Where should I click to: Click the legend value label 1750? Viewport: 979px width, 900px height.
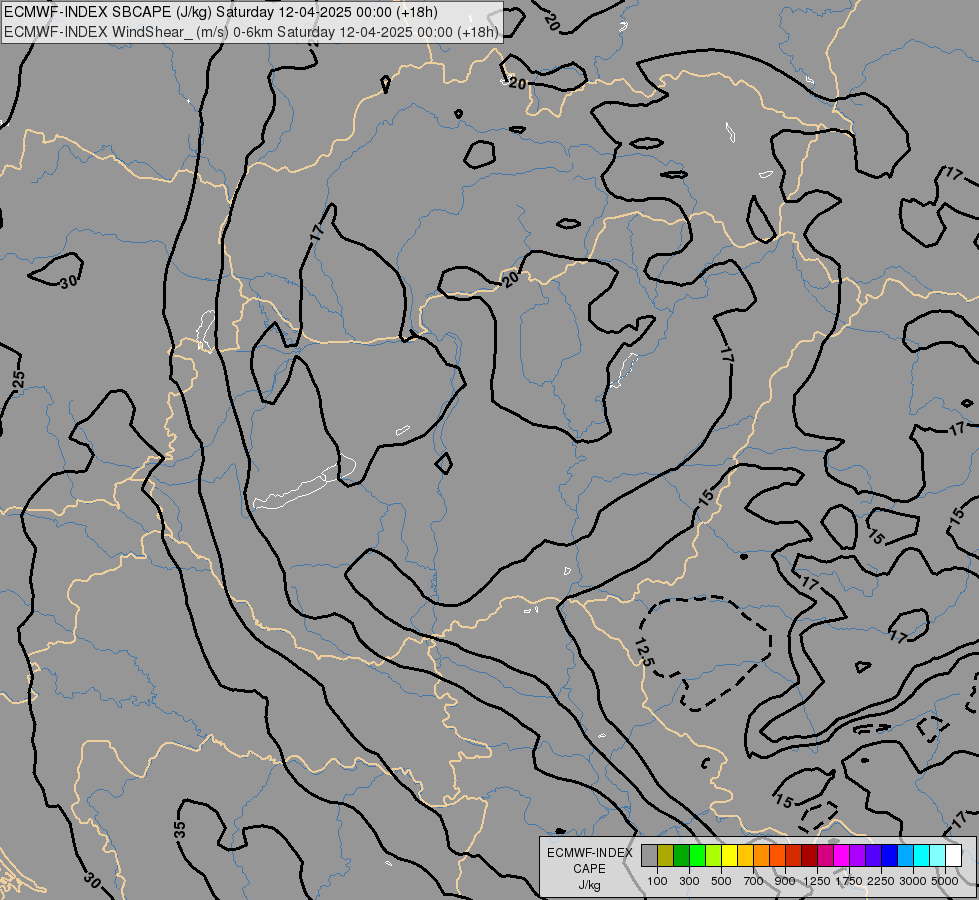click(849, 881)
